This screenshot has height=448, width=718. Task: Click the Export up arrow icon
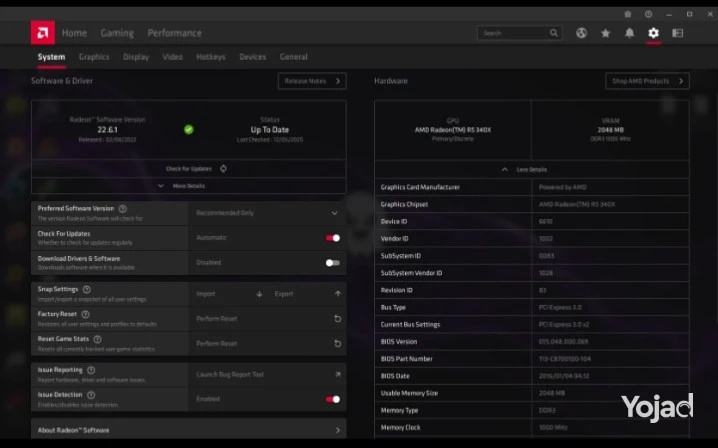click(x=337, y=294)
